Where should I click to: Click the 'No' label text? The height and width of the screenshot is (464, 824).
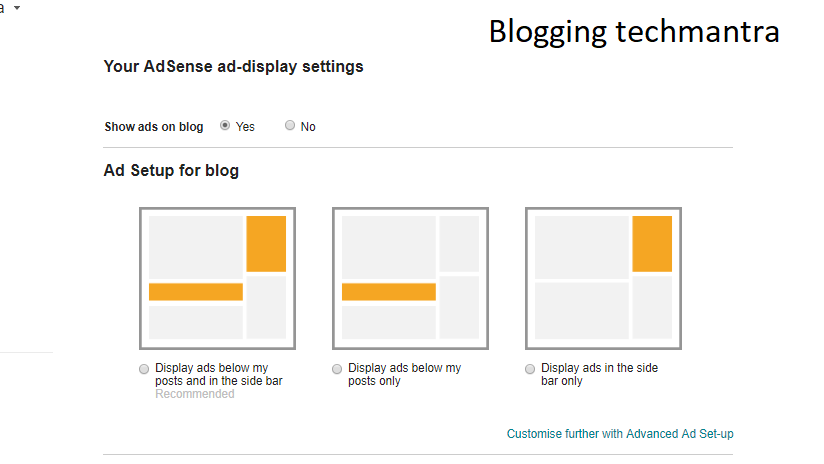click(308, 127)
